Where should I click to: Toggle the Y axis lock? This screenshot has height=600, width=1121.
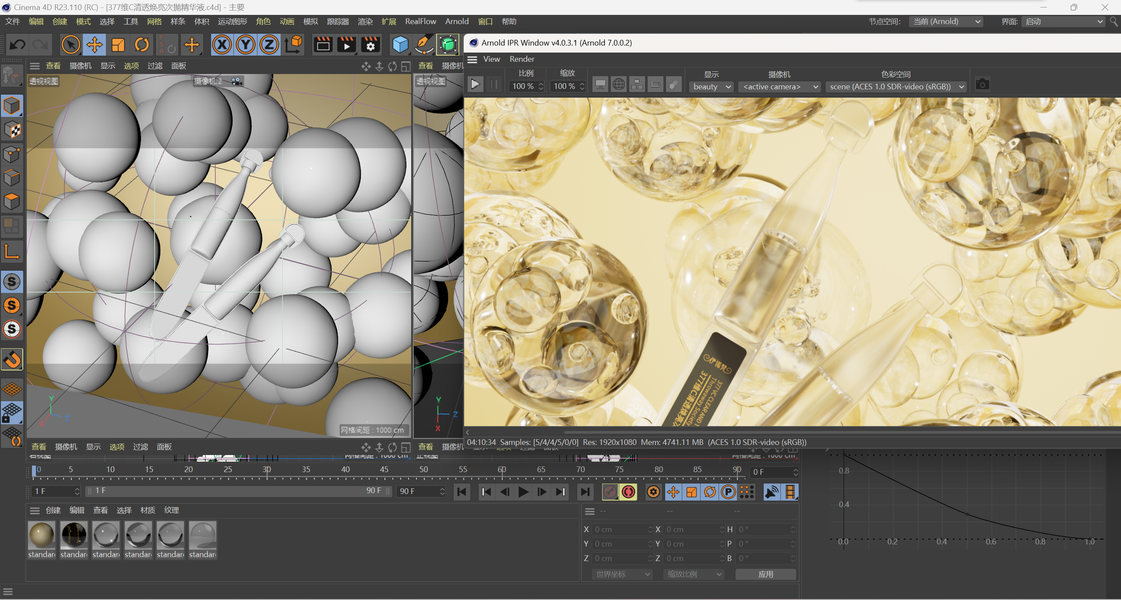(245, 45)
